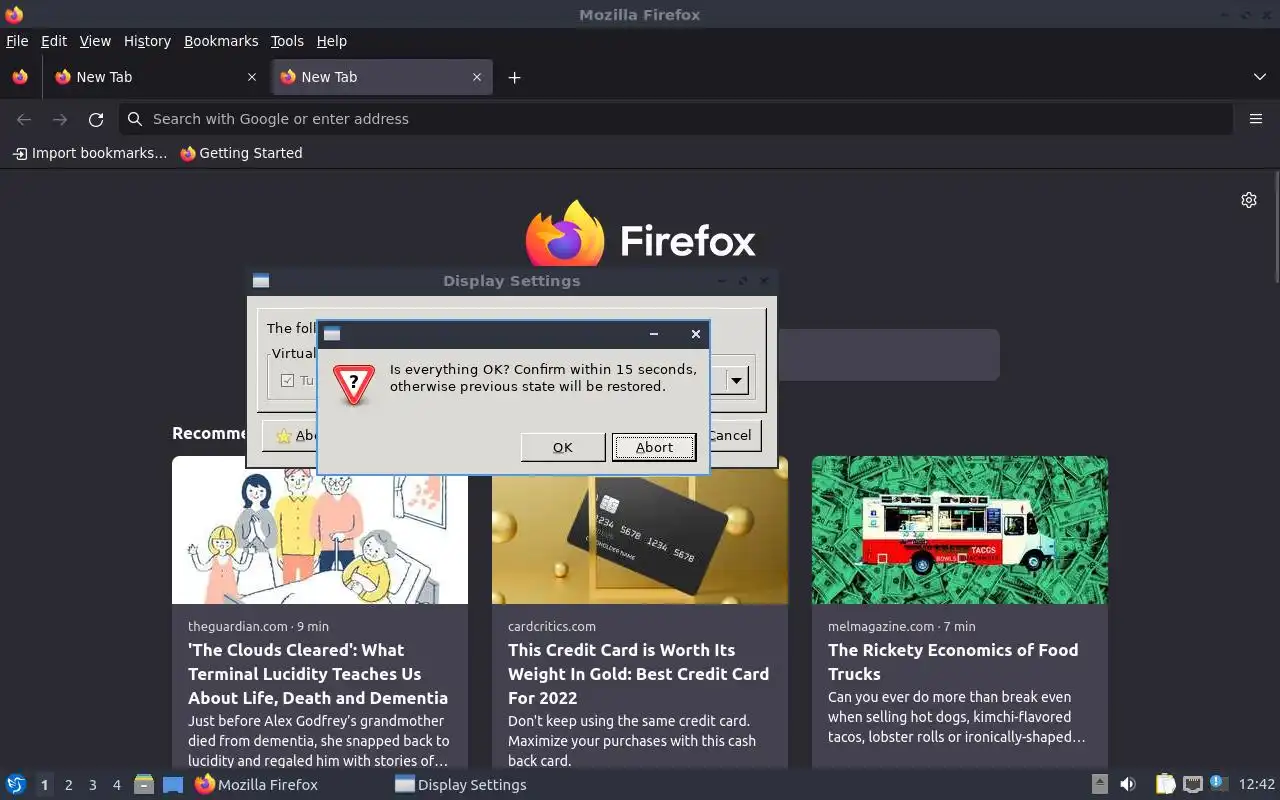The width and height of the screenshot is (1280, 800).
Task: Open the Edit menu
Action: pyautogui.click(x=54, y=41)
